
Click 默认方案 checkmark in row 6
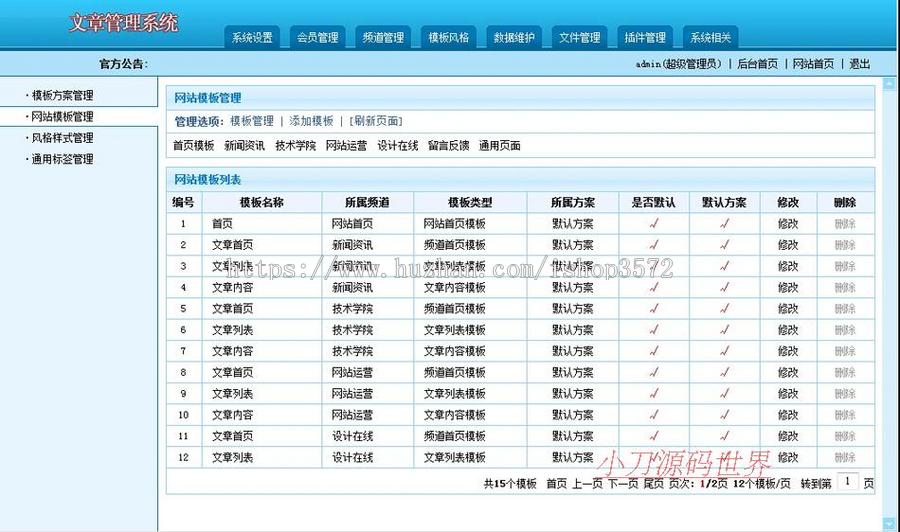pyautogui.click(x=724, y=330)
